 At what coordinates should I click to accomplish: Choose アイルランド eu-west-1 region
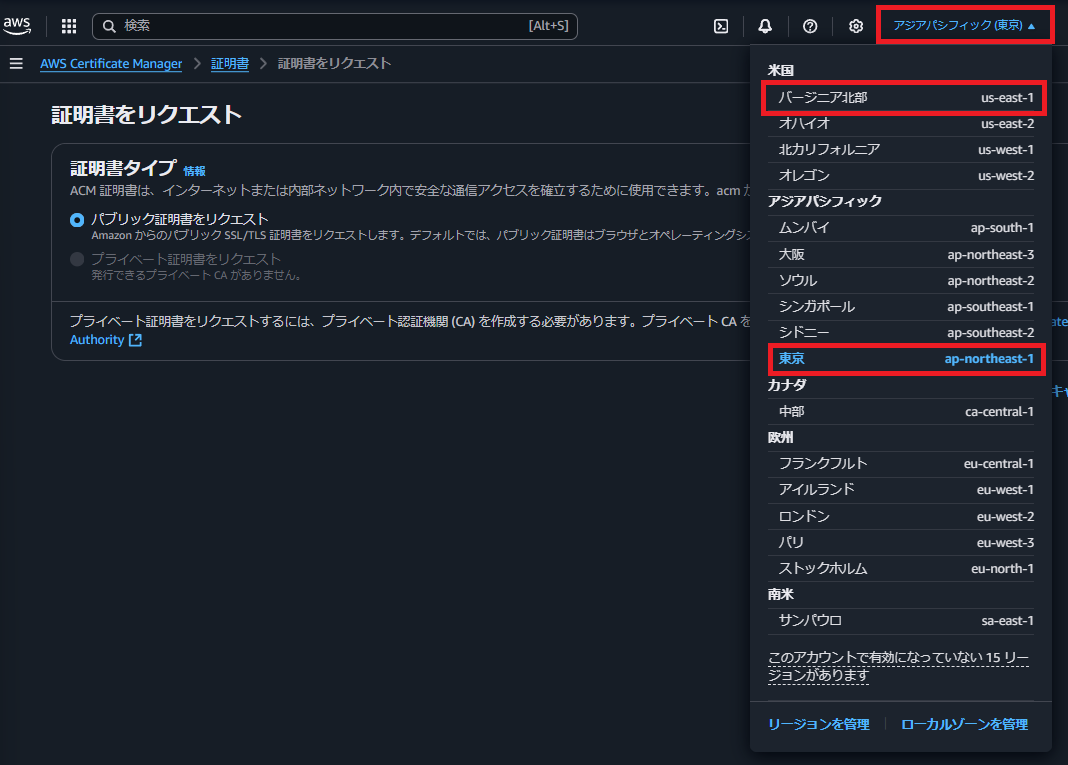[x=901, y=489]
